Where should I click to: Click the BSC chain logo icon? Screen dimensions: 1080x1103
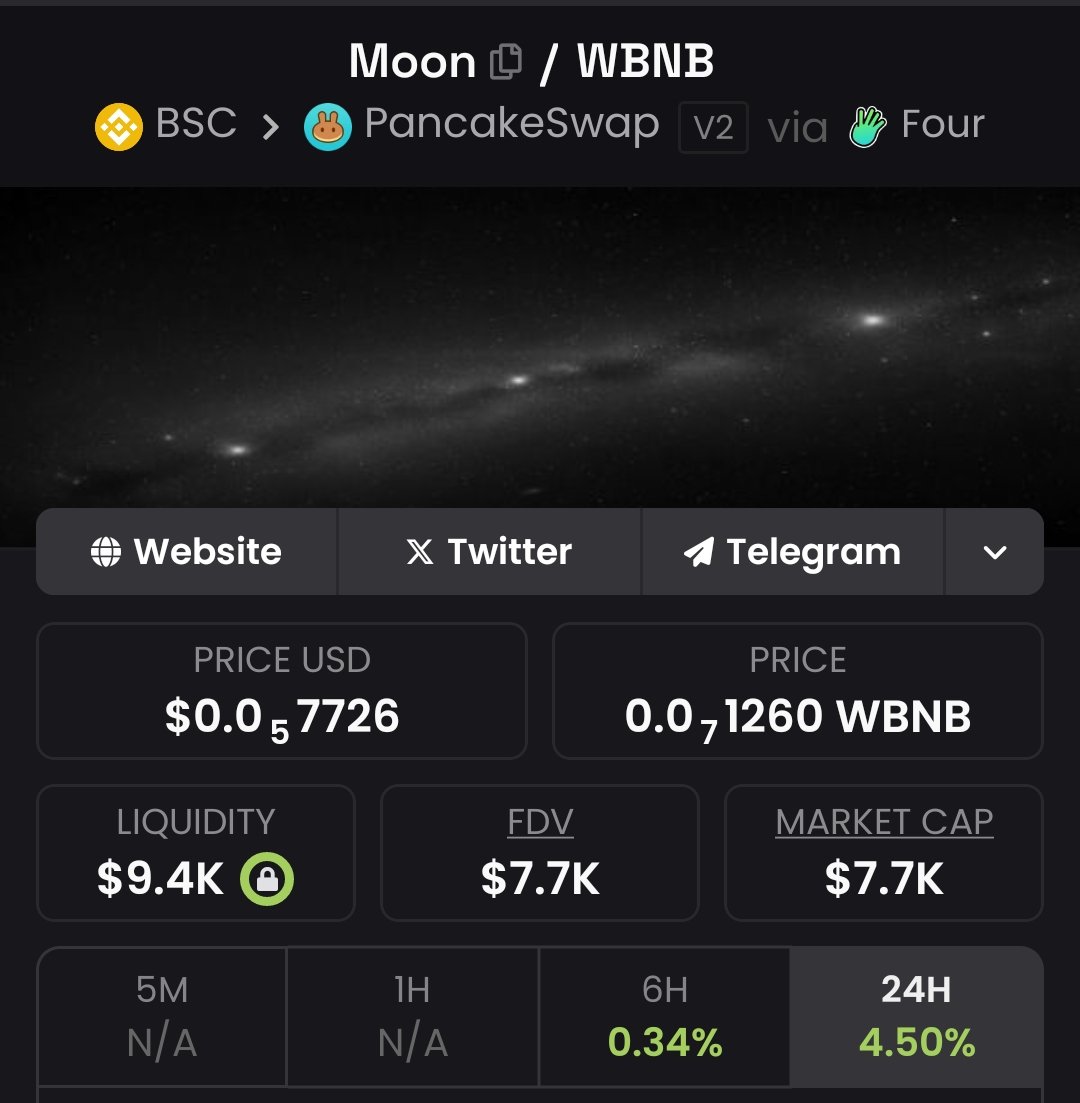(x=119, y=127)
